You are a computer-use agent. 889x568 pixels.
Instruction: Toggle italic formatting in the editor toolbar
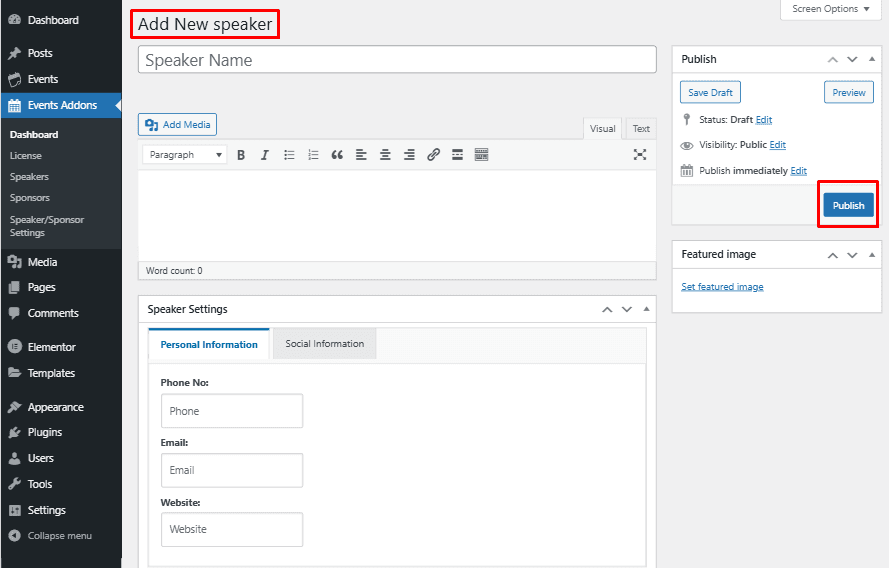click(265, 155)
